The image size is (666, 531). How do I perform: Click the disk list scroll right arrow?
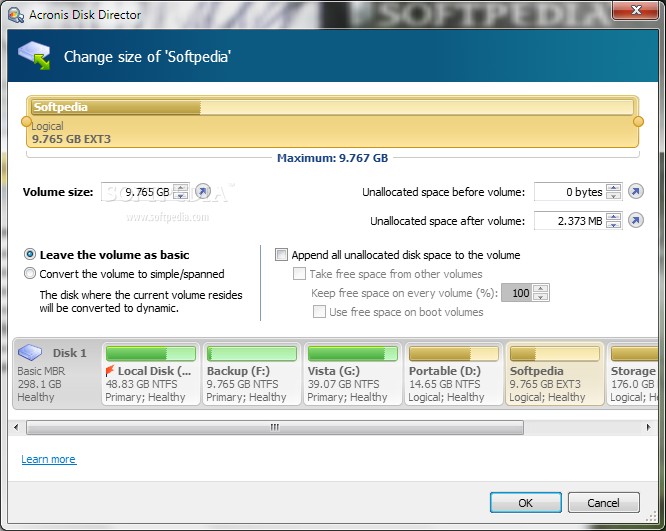[x=648, y=427]
